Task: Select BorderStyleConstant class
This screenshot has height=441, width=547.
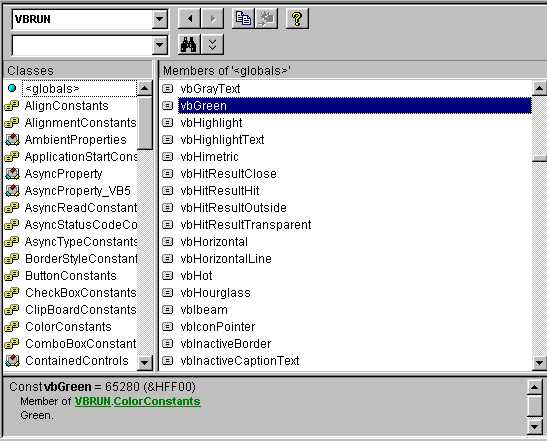Action: click(x=81, y=259)
